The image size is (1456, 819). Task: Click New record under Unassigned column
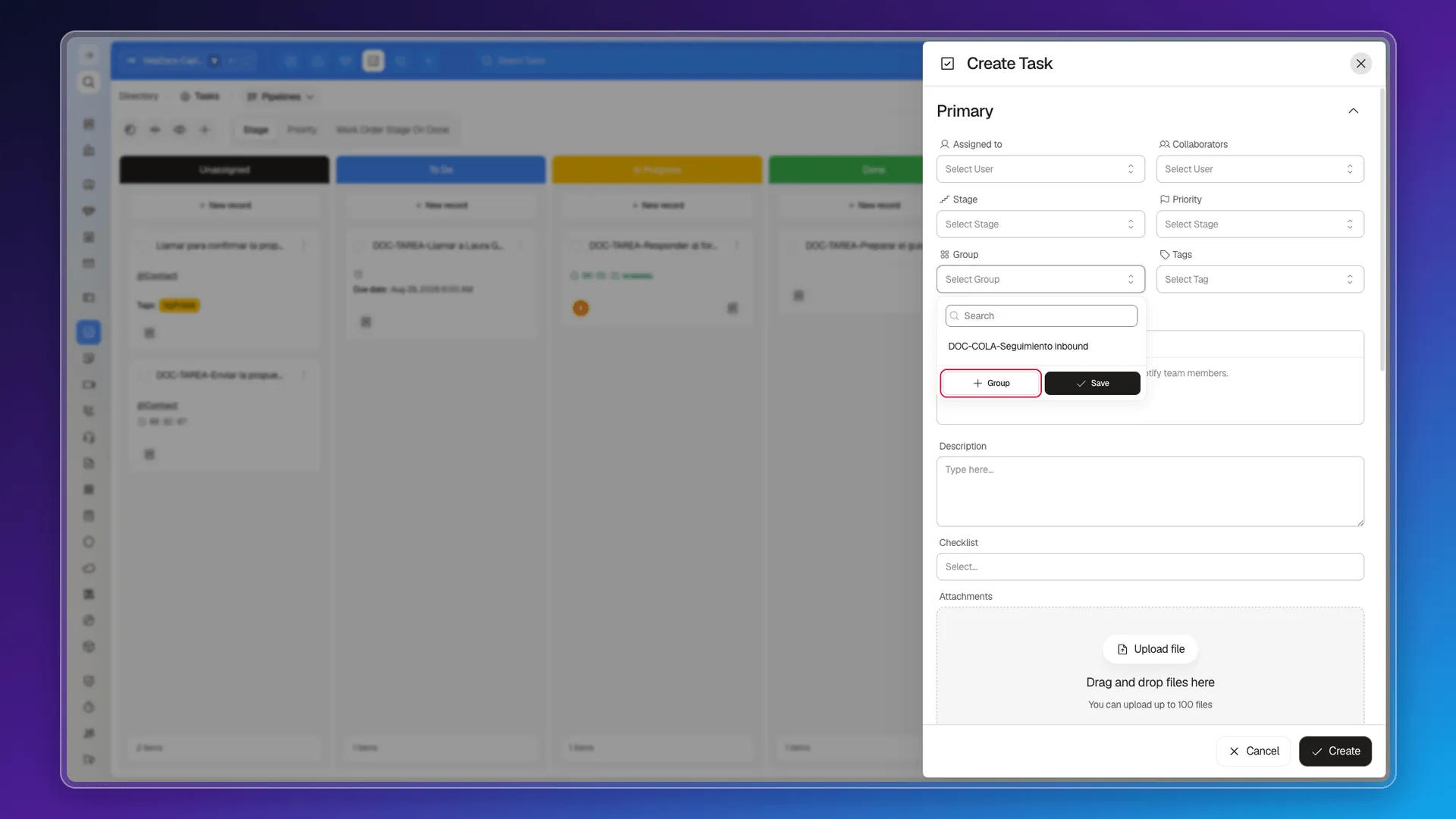pyautogui.click(x=224, y=206)
